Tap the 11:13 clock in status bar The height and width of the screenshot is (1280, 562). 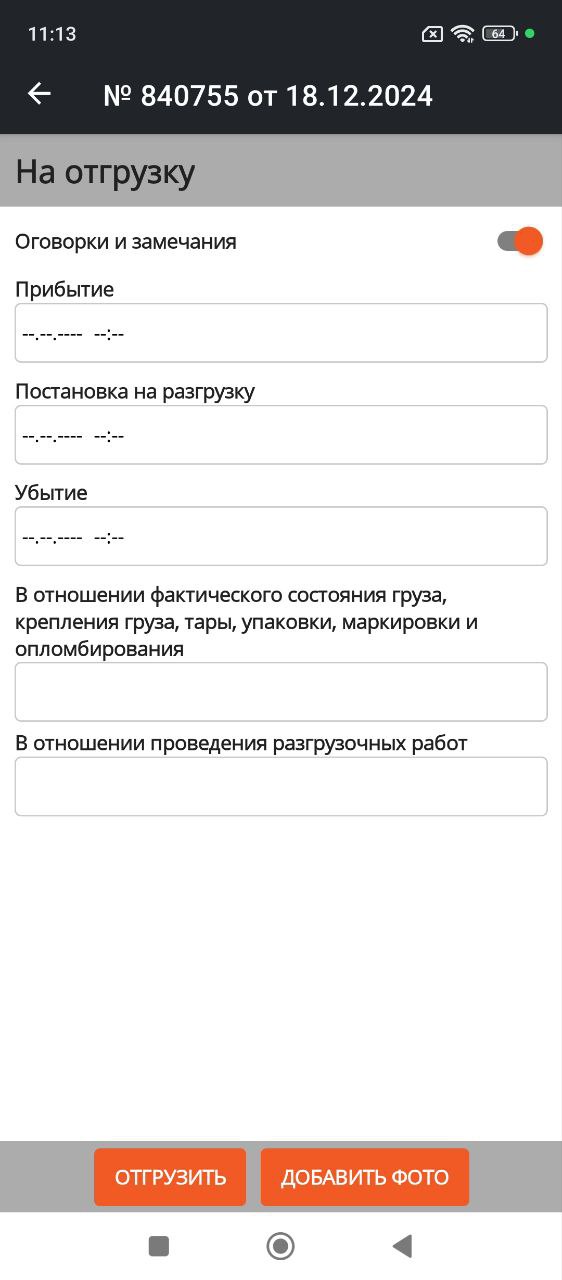52,34
